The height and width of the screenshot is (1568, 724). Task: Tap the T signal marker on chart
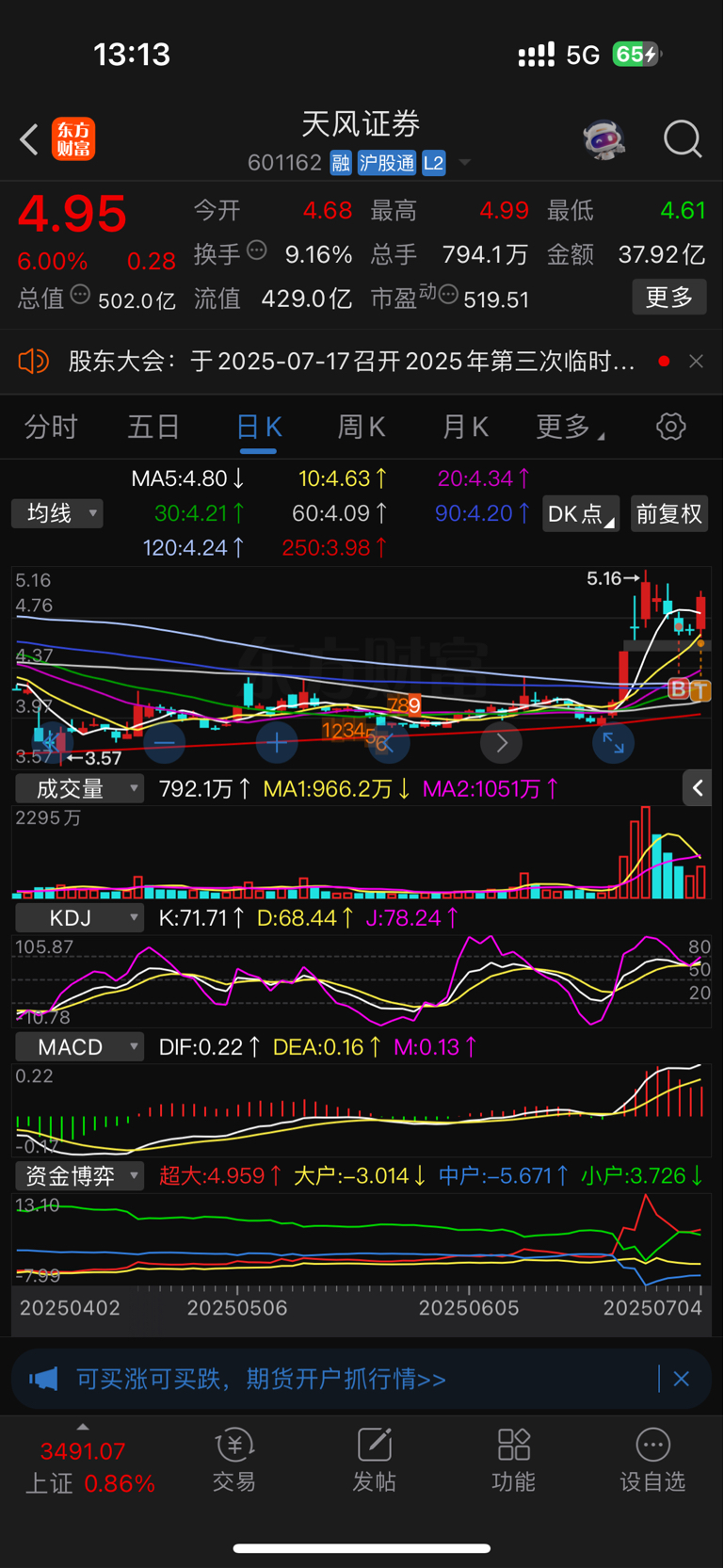[700, 690]
